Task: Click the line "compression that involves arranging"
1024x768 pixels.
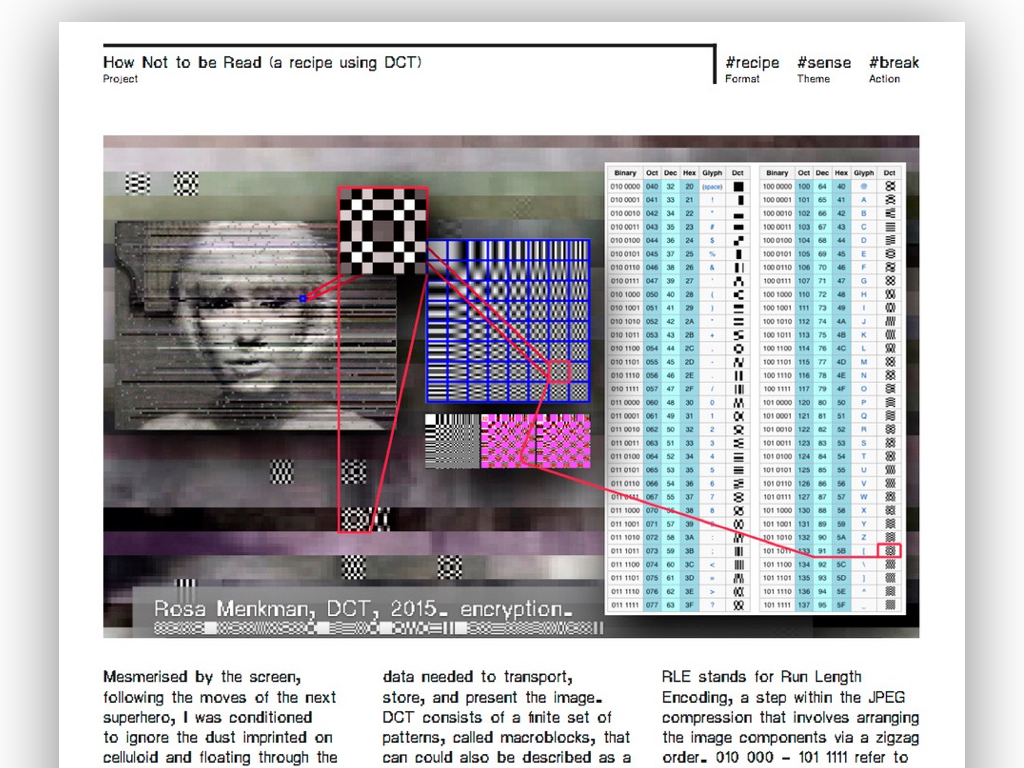Action: [x=790, y=718]
